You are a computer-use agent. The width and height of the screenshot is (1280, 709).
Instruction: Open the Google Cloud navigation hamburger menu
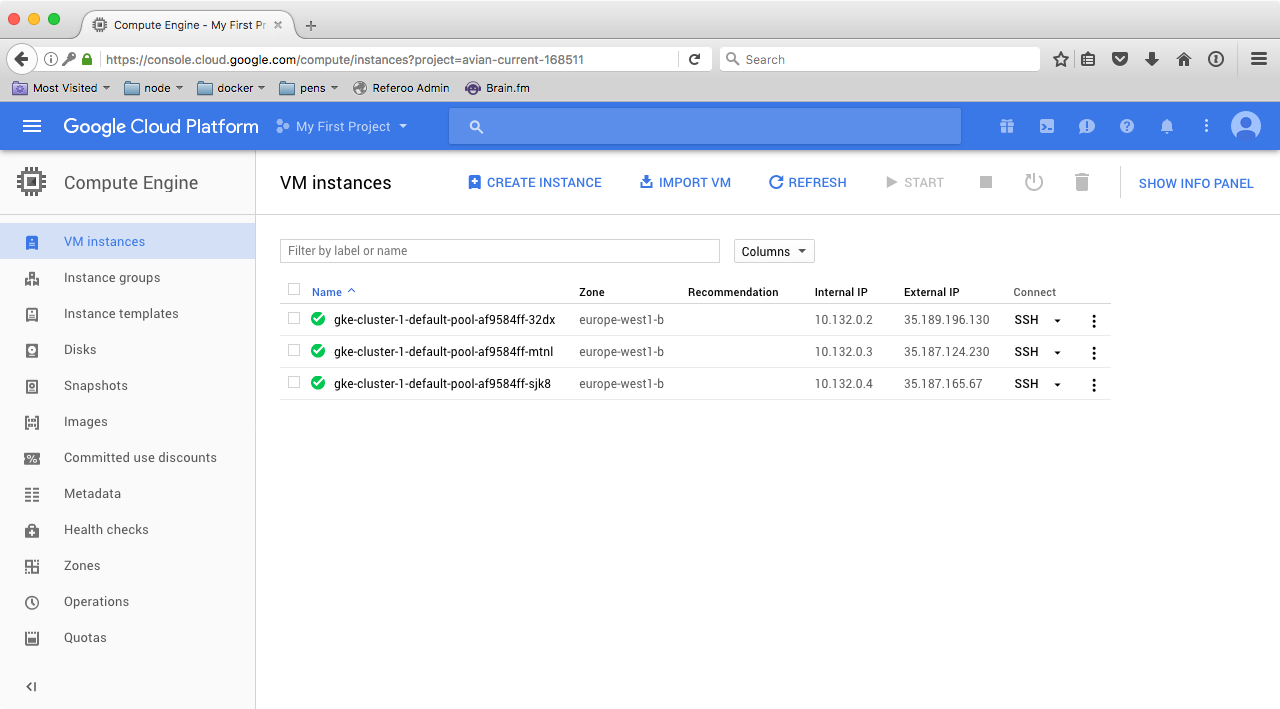(32, 126)
